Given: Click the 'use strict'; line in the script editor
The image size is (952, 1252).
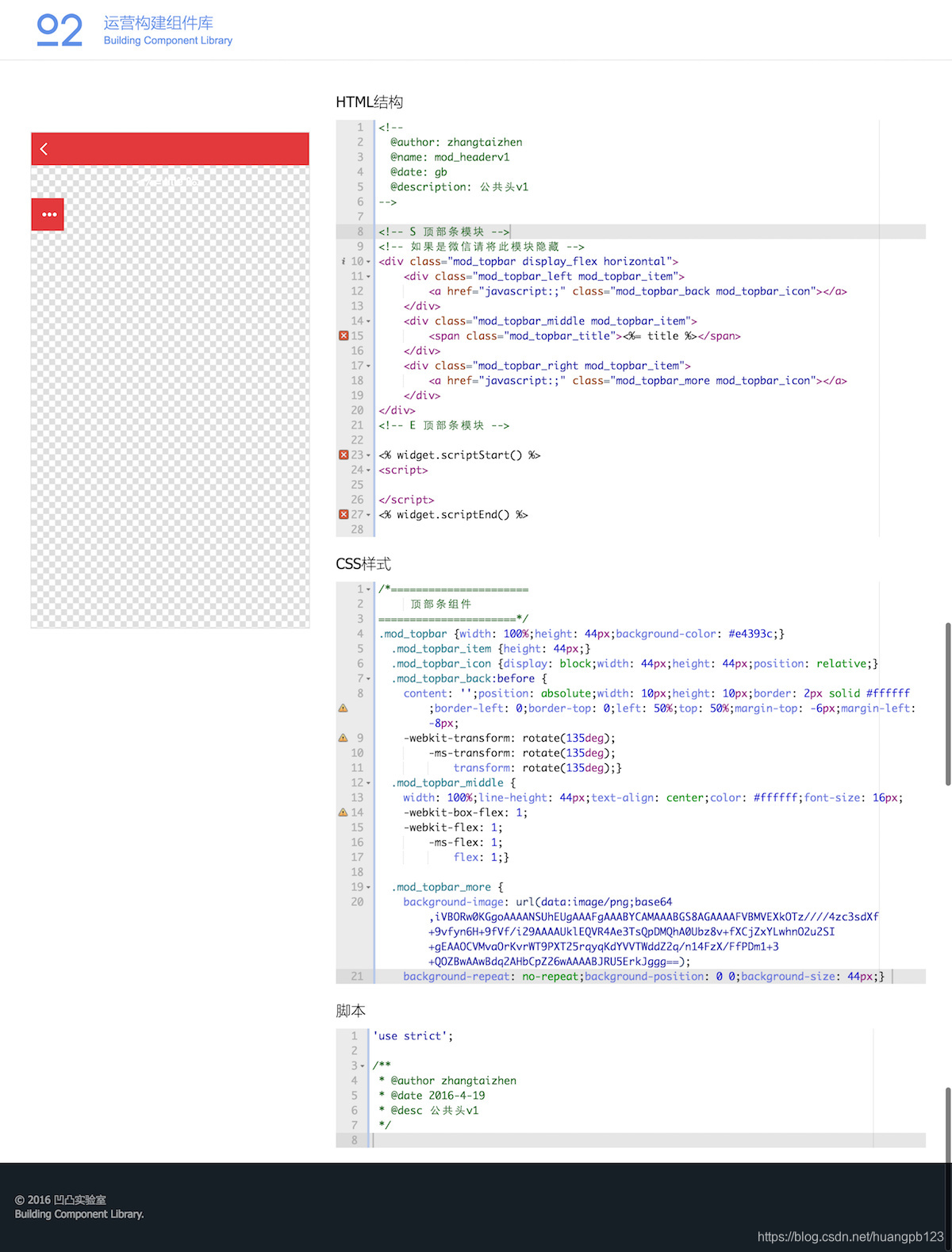Looking at the screenshot, I should 413,1036.
